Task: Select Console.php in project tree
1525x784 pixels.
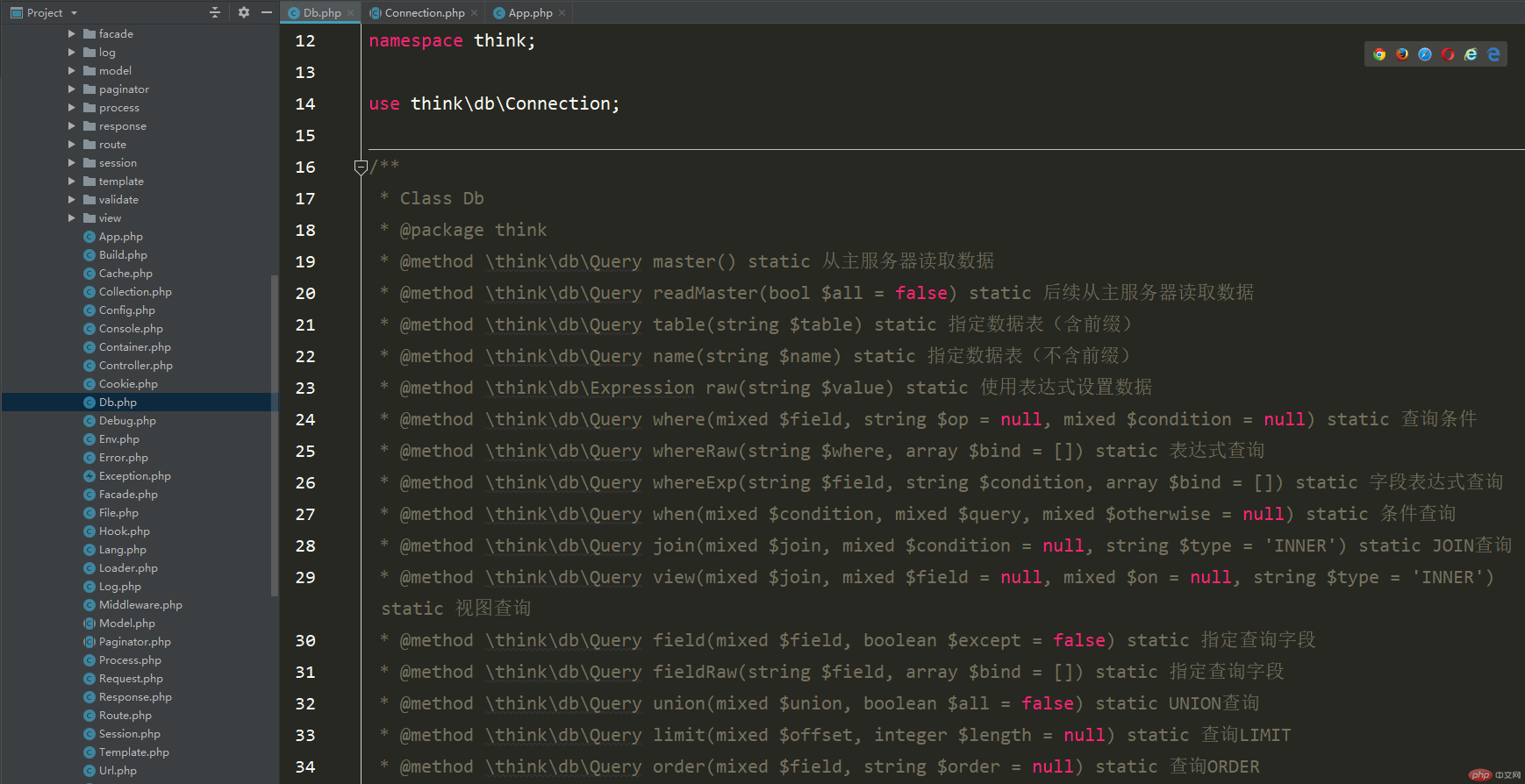Action: click(123, 329)
